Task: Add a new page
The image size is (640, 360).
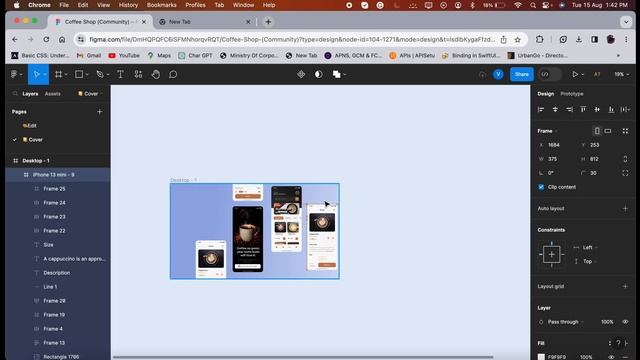Action: pos(100,111)
